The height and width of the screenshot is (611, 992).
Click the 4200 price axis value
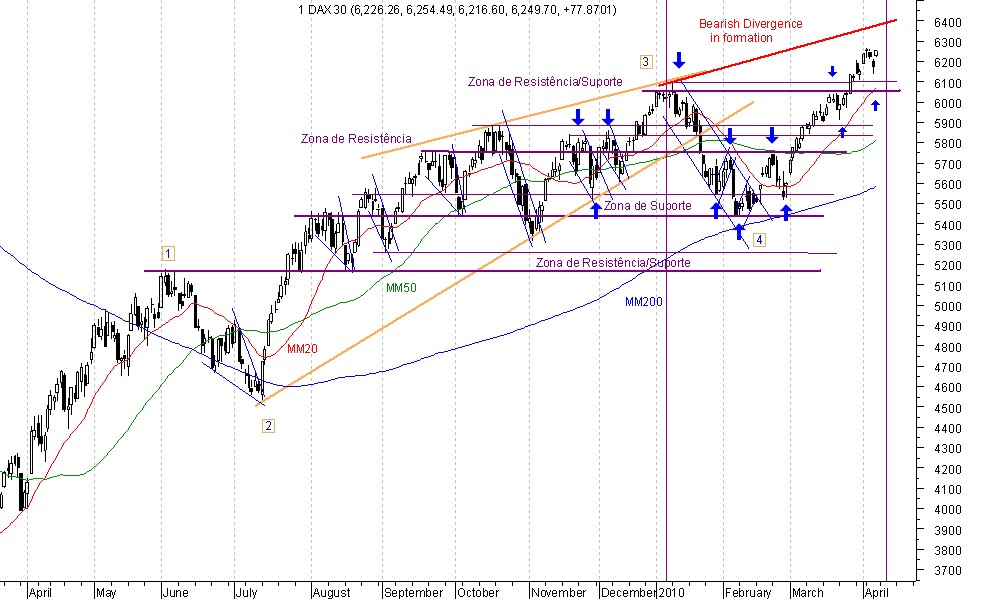[948, 469]
